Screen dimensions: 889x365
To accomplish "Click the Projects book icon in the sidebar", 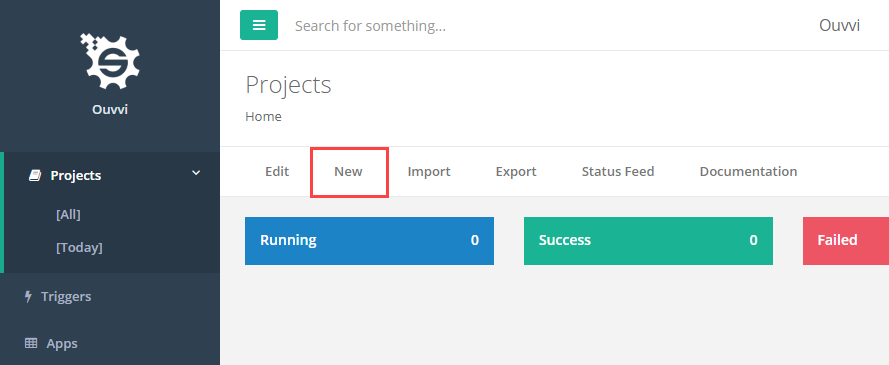I will [x=35, y=176].
